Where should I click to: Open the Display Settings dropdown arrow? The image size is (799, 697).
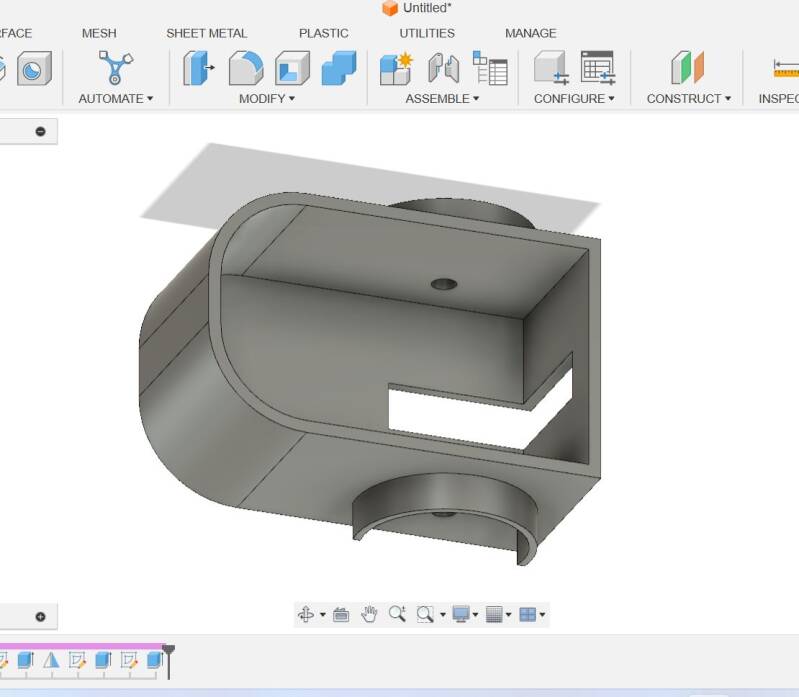pyautogui.click(x=475, y=615)
